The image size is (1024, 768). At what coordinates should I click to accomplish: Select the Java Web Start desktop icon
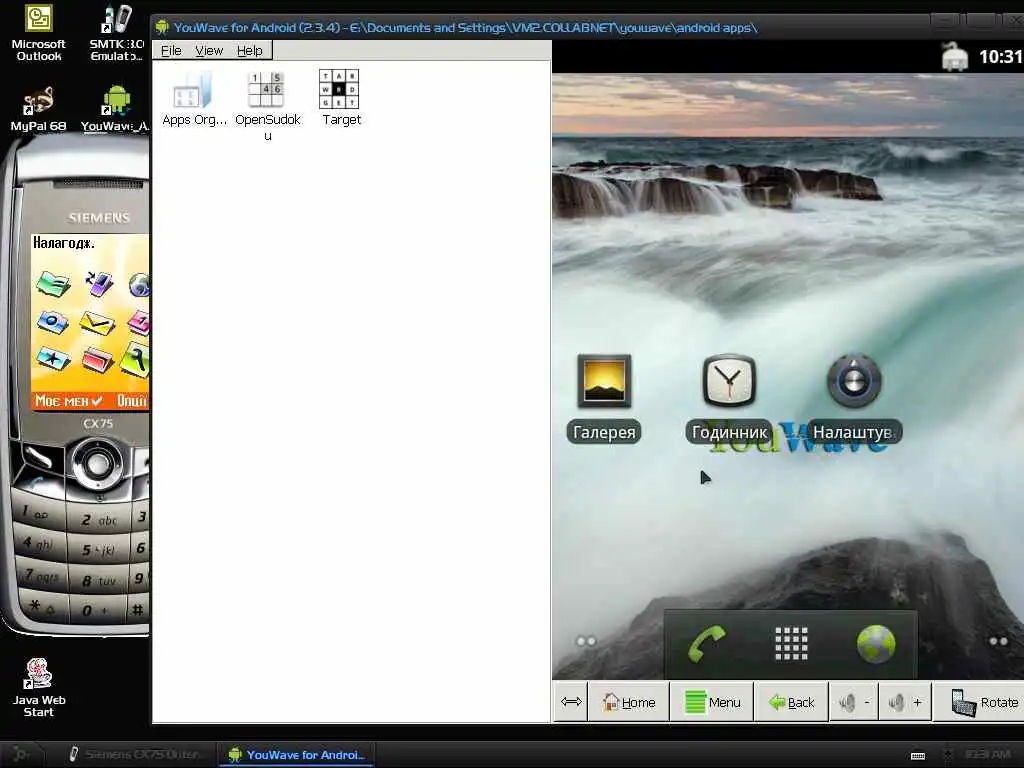[x=39, y=688]
